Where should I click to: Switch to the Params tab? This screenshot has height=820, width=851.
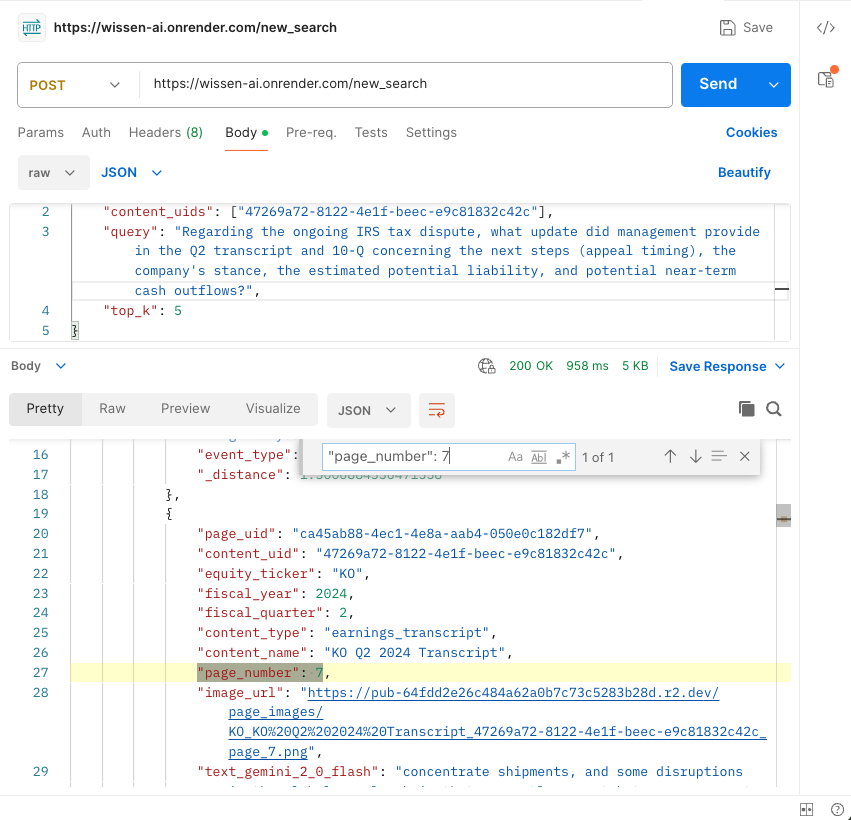[x=41, y=132]
